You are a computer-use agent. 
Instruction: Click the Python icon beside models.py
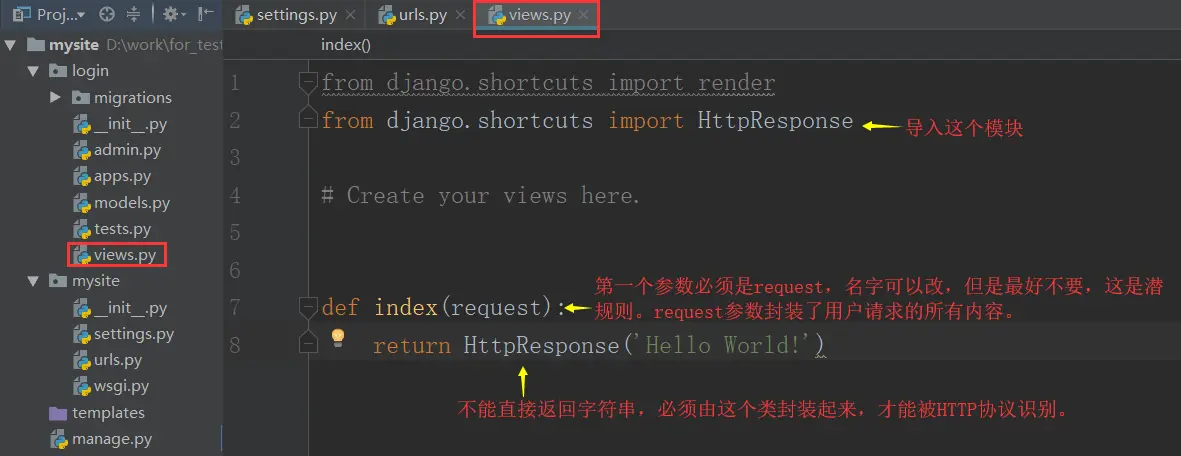coord(82,204)
